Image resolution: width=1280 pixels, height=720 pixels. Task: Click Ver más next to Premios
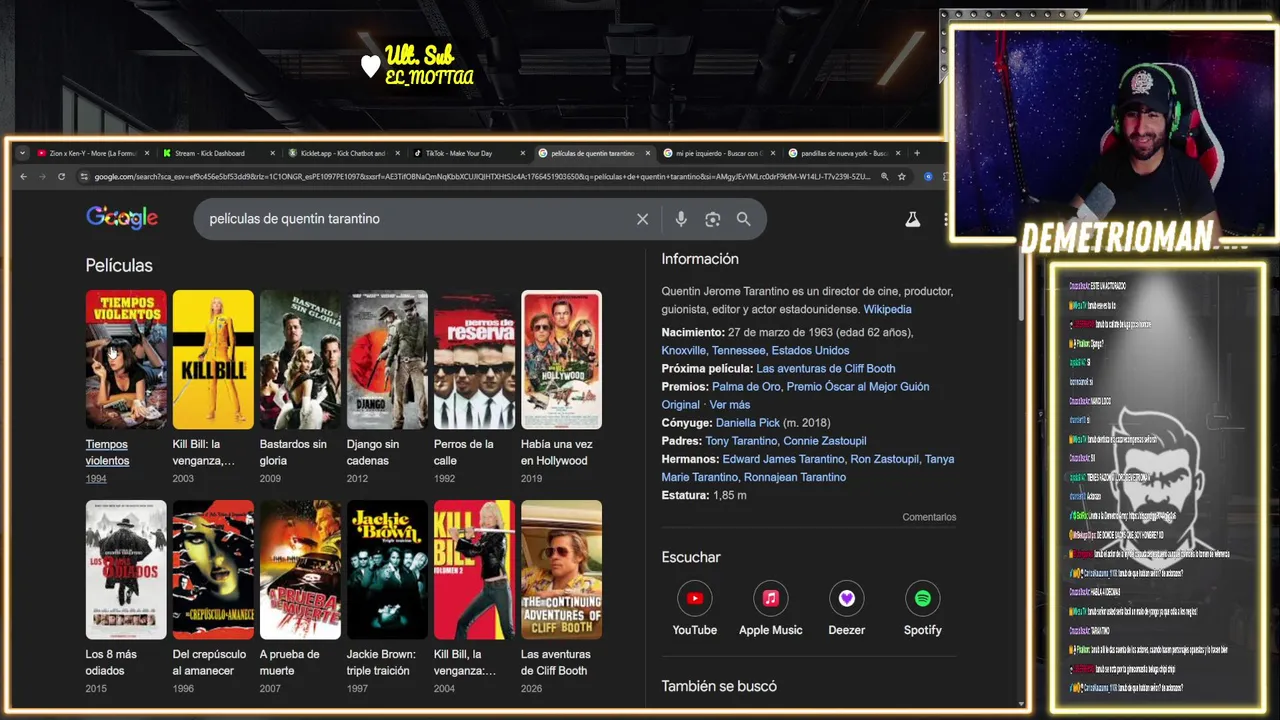pos(730,404)
